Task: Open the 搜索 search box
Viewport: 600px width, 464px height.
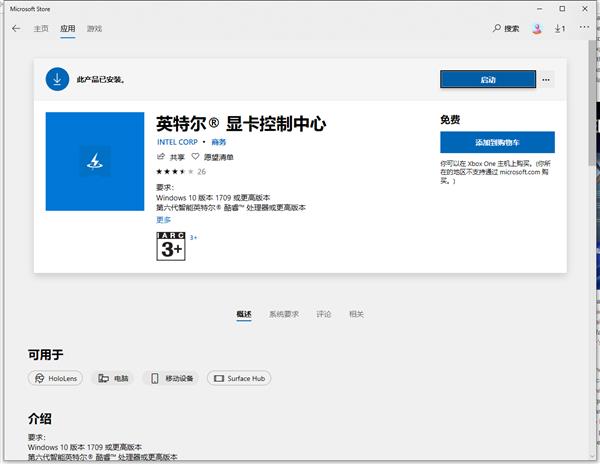Action: [506, 28]
